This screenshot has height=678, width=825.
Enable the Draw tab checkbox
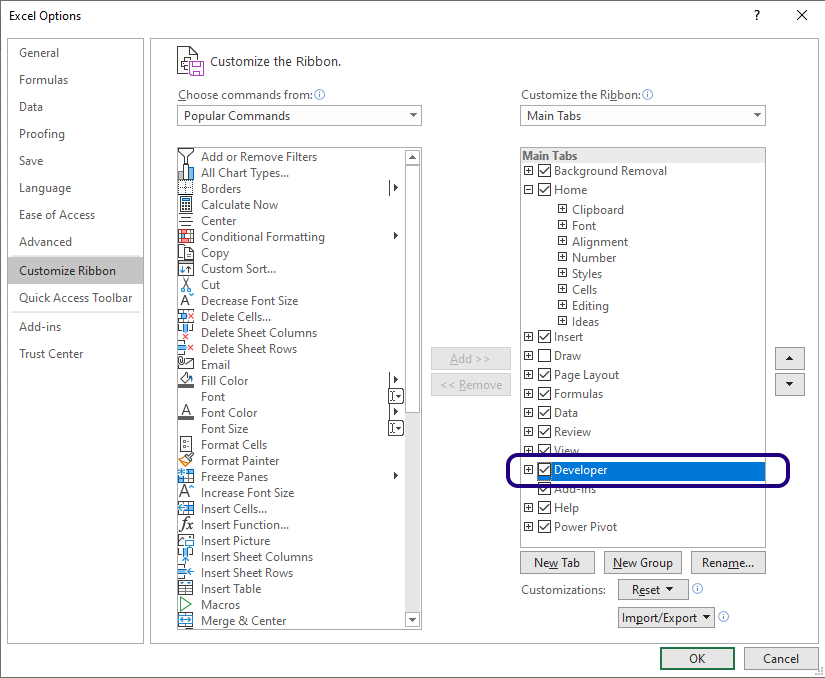point(544,356)
